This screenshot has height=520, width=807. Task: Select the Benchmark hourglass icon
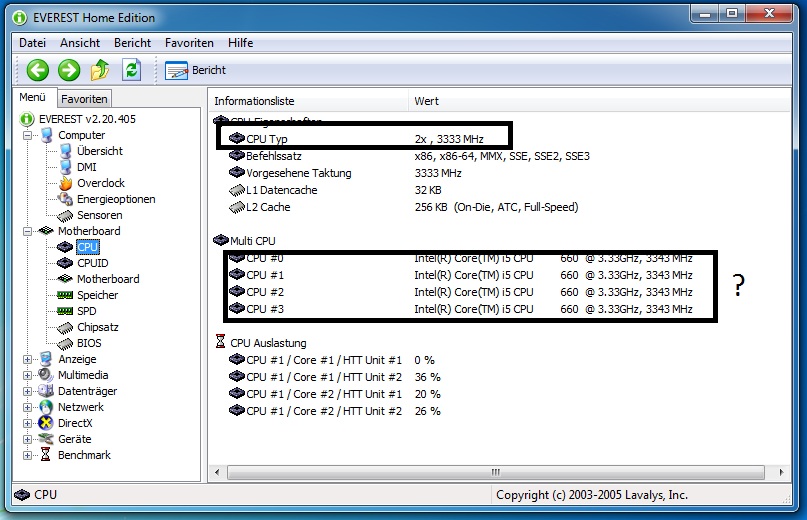click(x=46, y=455)
